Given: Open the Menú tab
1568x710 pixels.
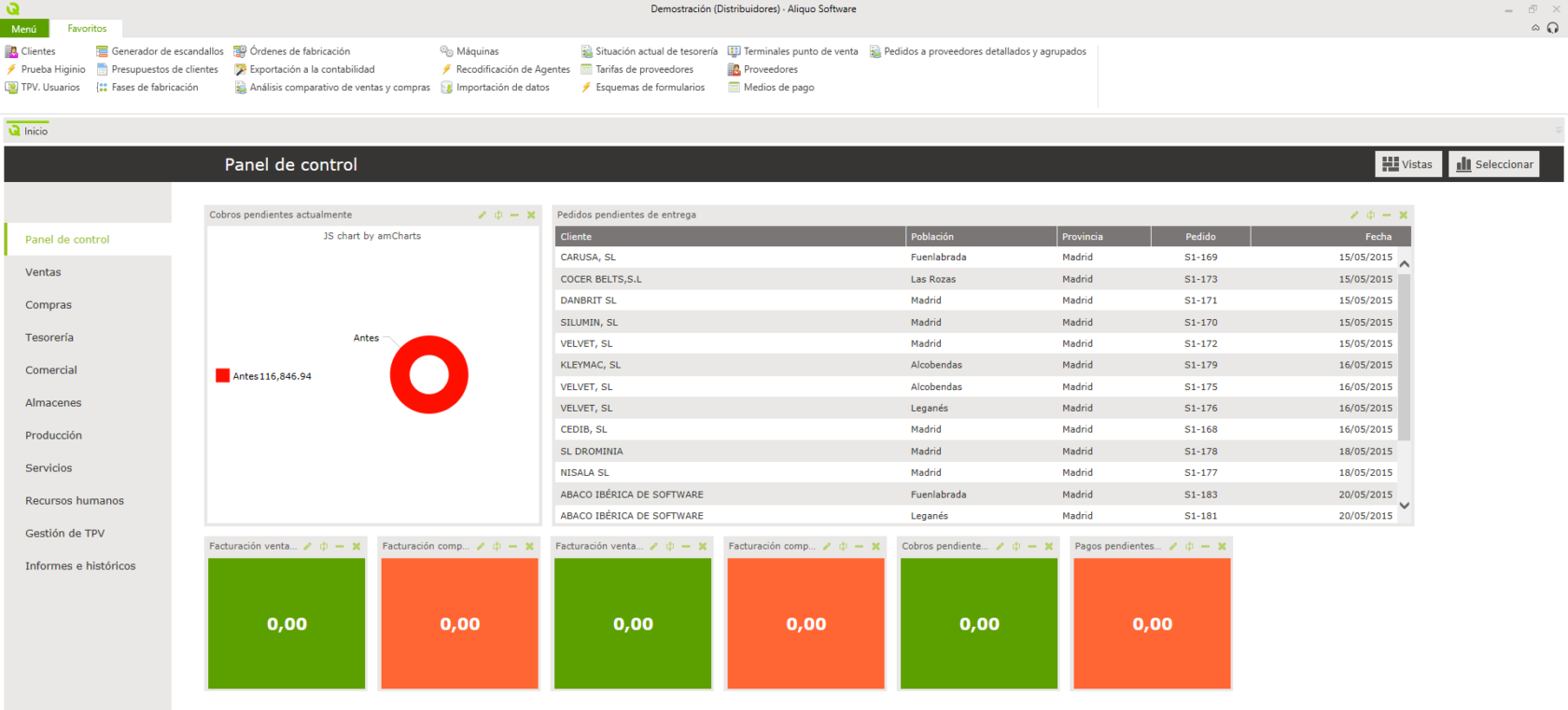Looking at the screenshot, I should coord(24,29).
